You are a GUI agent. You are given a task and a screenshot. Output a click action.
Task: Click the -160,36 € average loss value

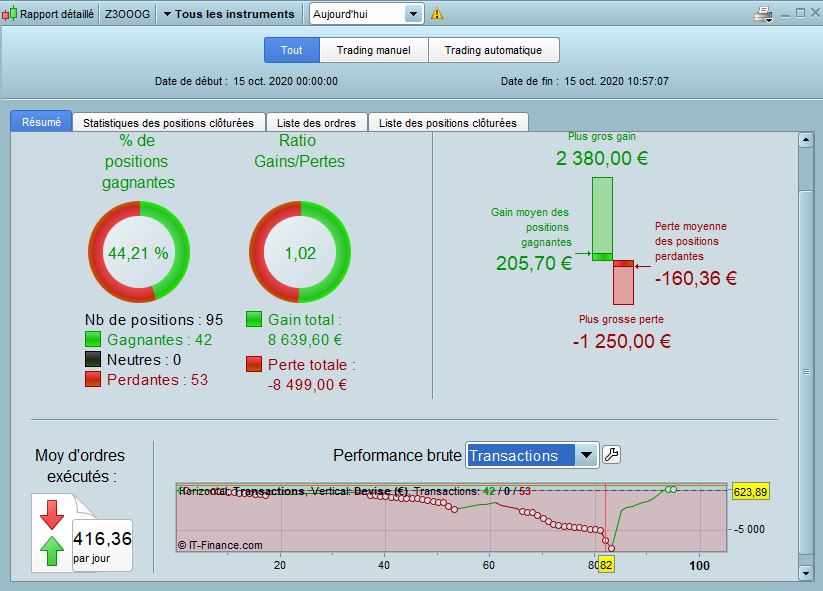click(x=695, y=278)
